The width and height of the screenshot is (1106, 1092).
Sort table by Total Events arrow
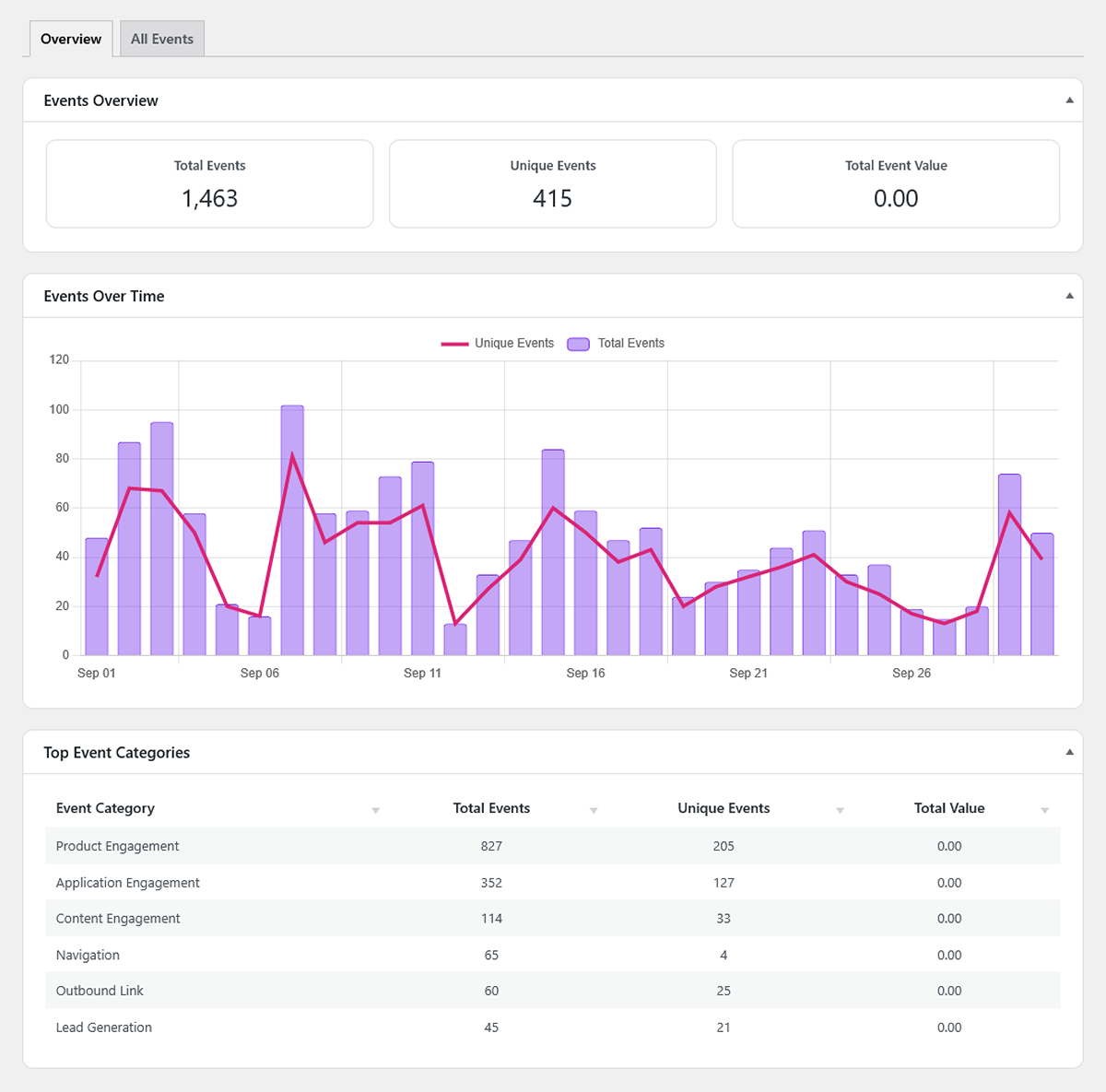(x=594, y=810)
